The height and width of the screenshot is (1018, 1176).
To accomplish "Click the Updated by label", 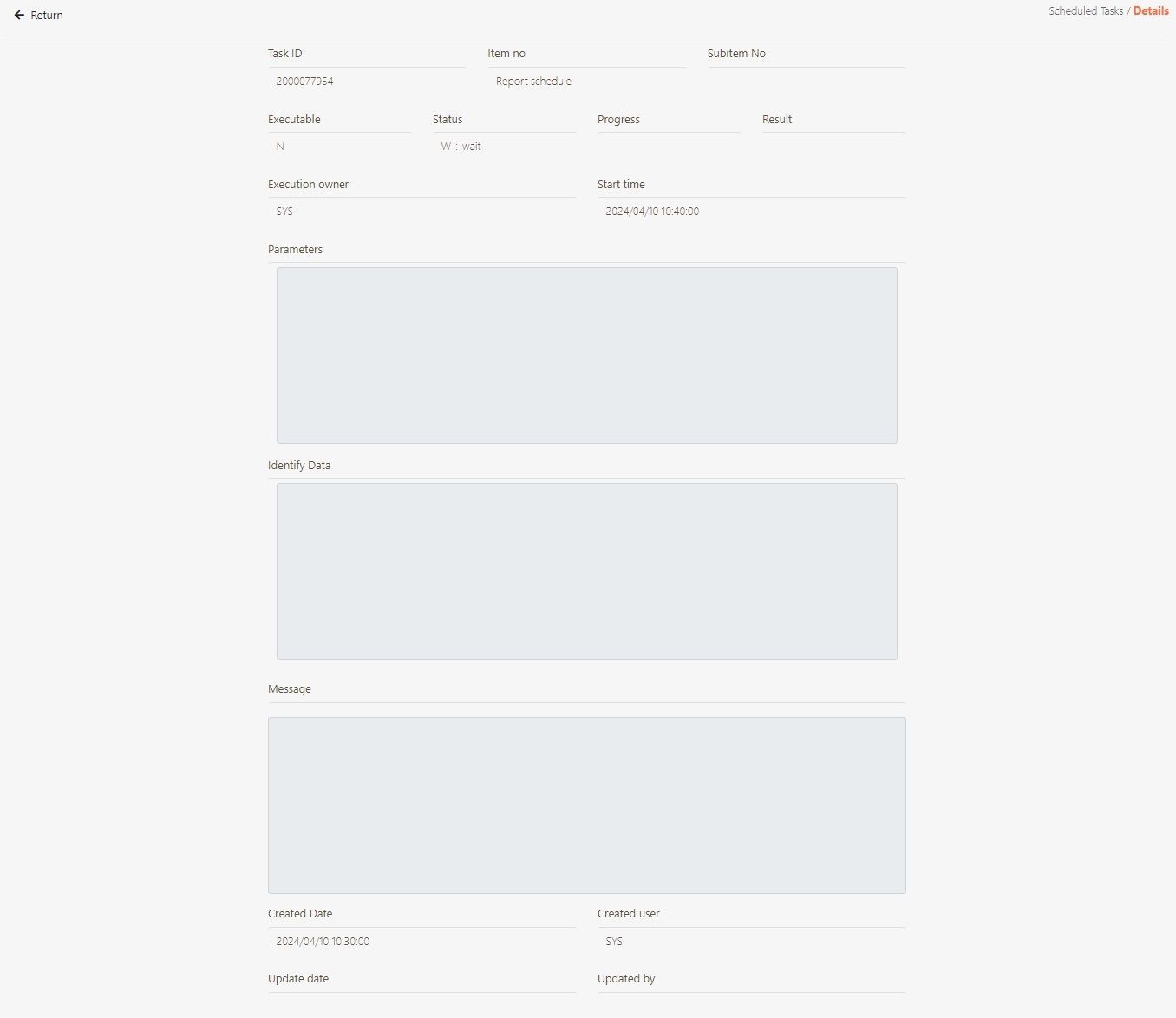I will 626,979.
